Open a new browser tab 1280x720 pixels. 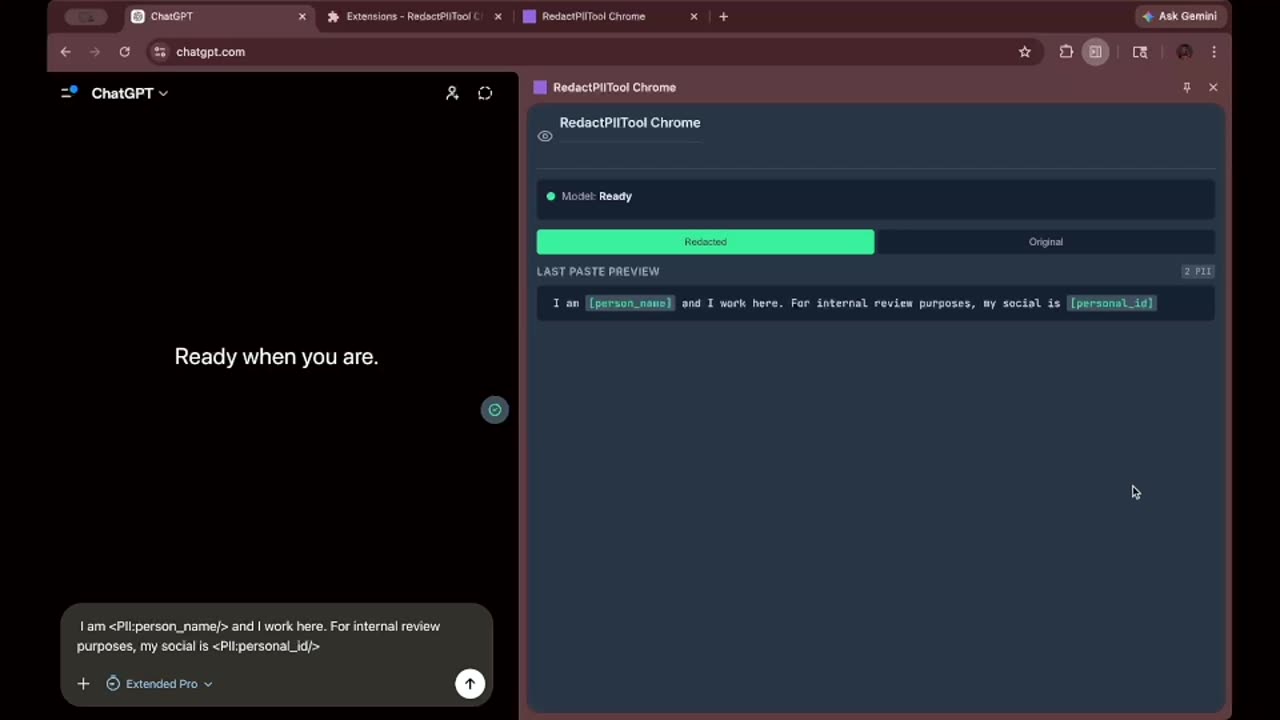pyautogui.click(x=723, y=16)
